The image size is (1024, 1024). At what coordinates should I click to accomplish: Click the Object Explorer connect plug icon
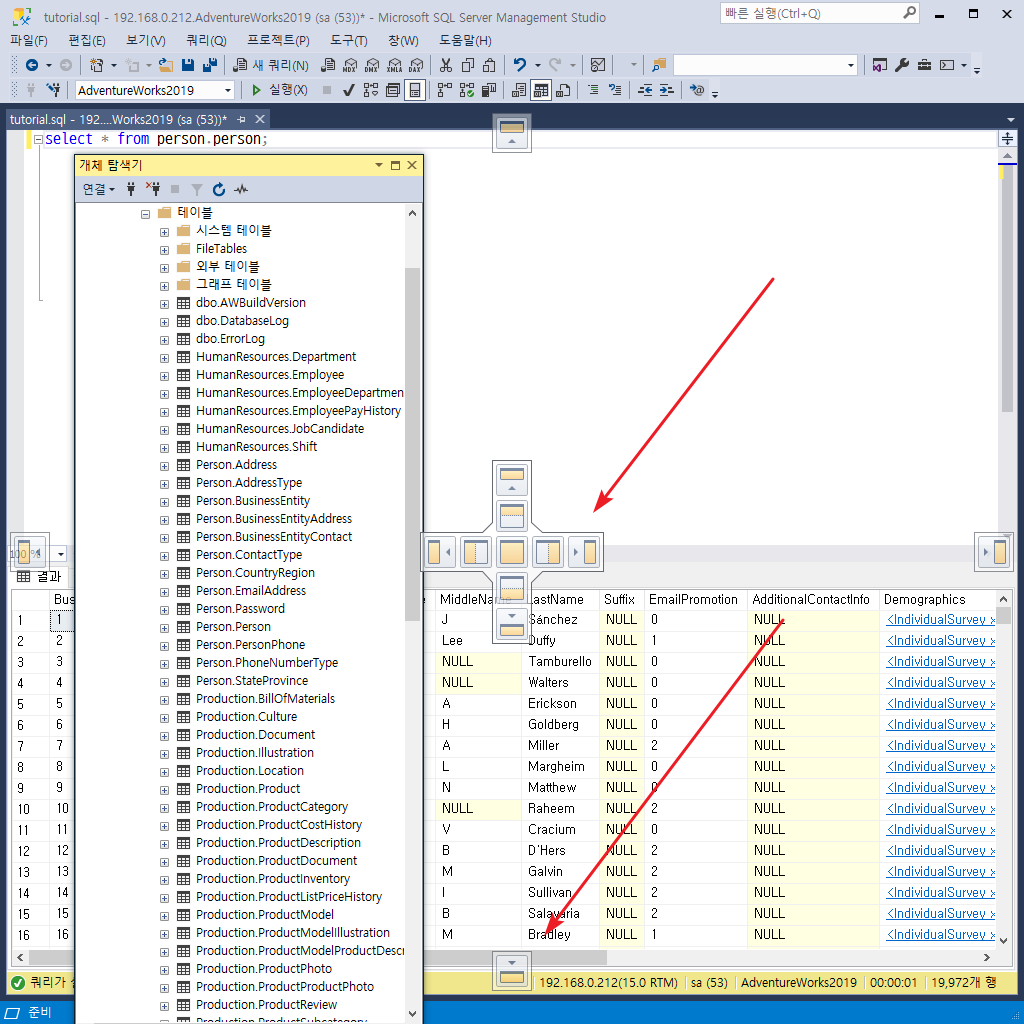[x=131, y=189]
